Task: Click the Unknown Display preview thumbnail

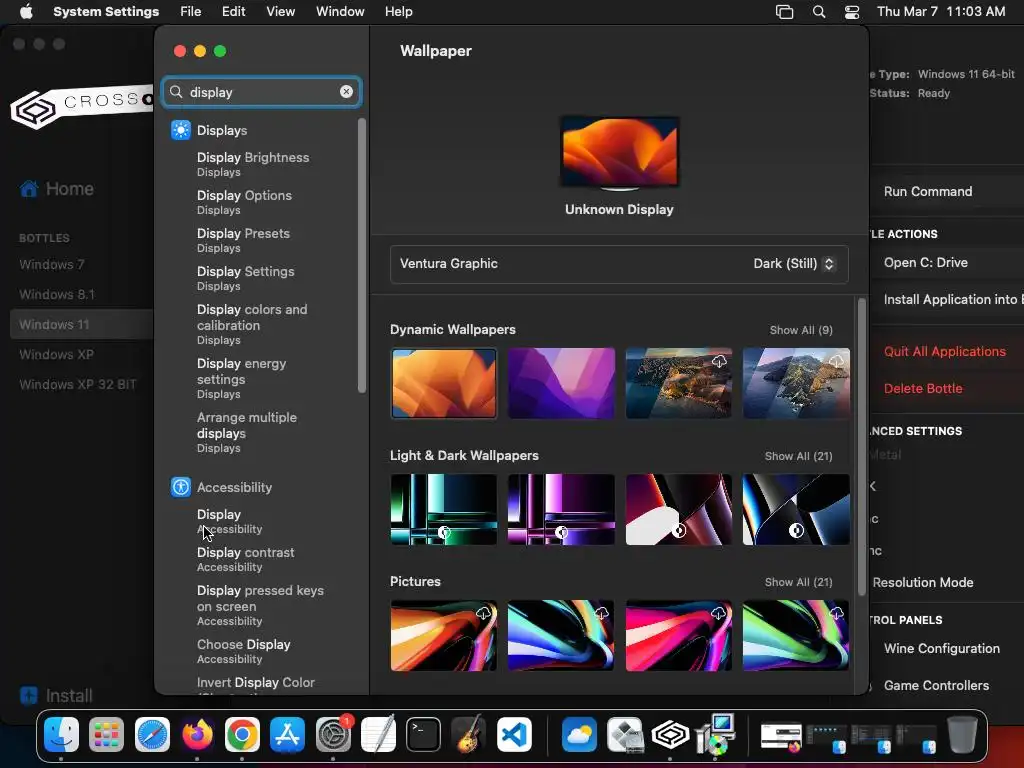Action: (620, 152)
